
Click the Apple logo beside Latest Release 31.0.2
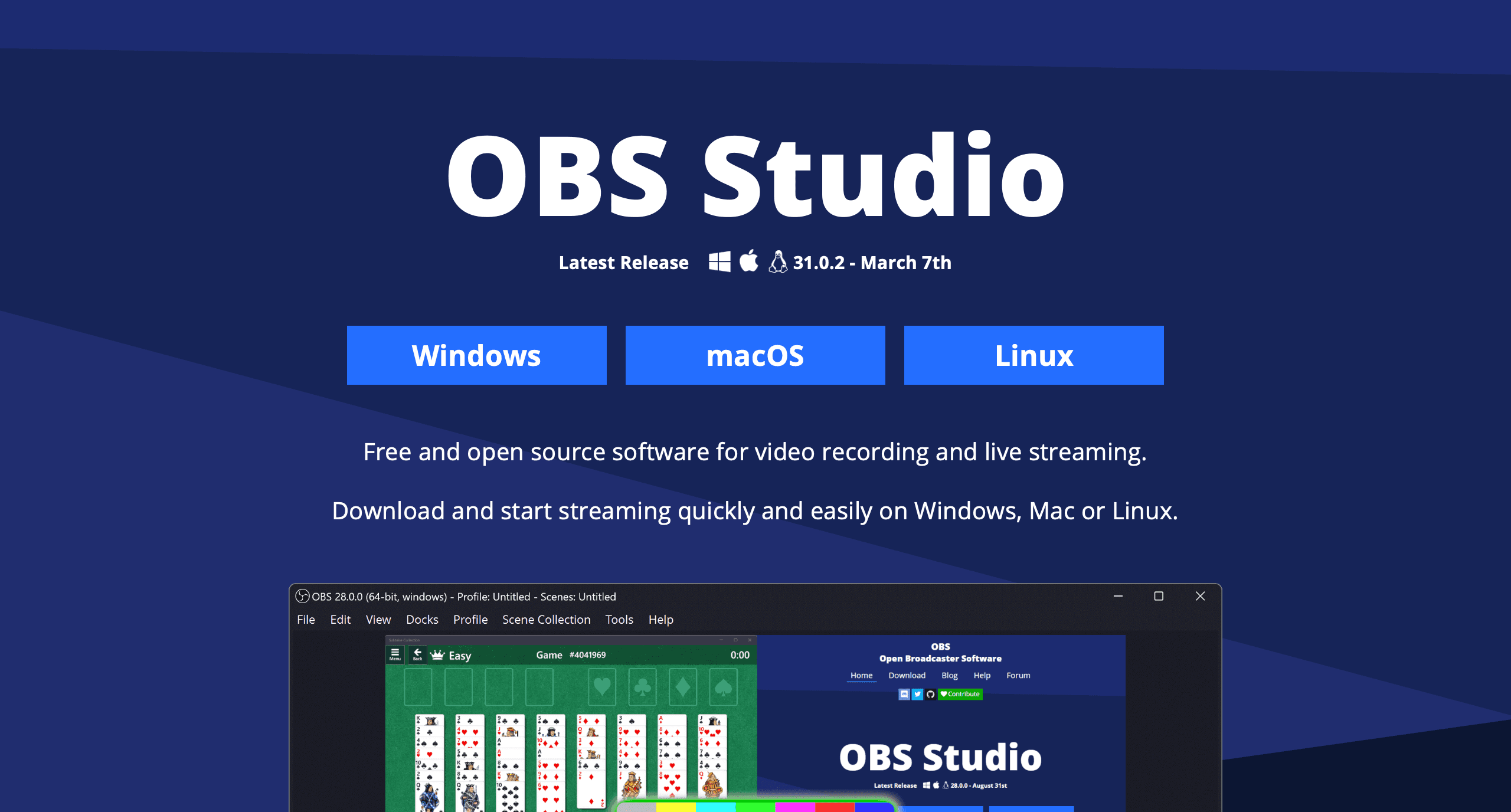pyautogui.click(x=749, y=261)
